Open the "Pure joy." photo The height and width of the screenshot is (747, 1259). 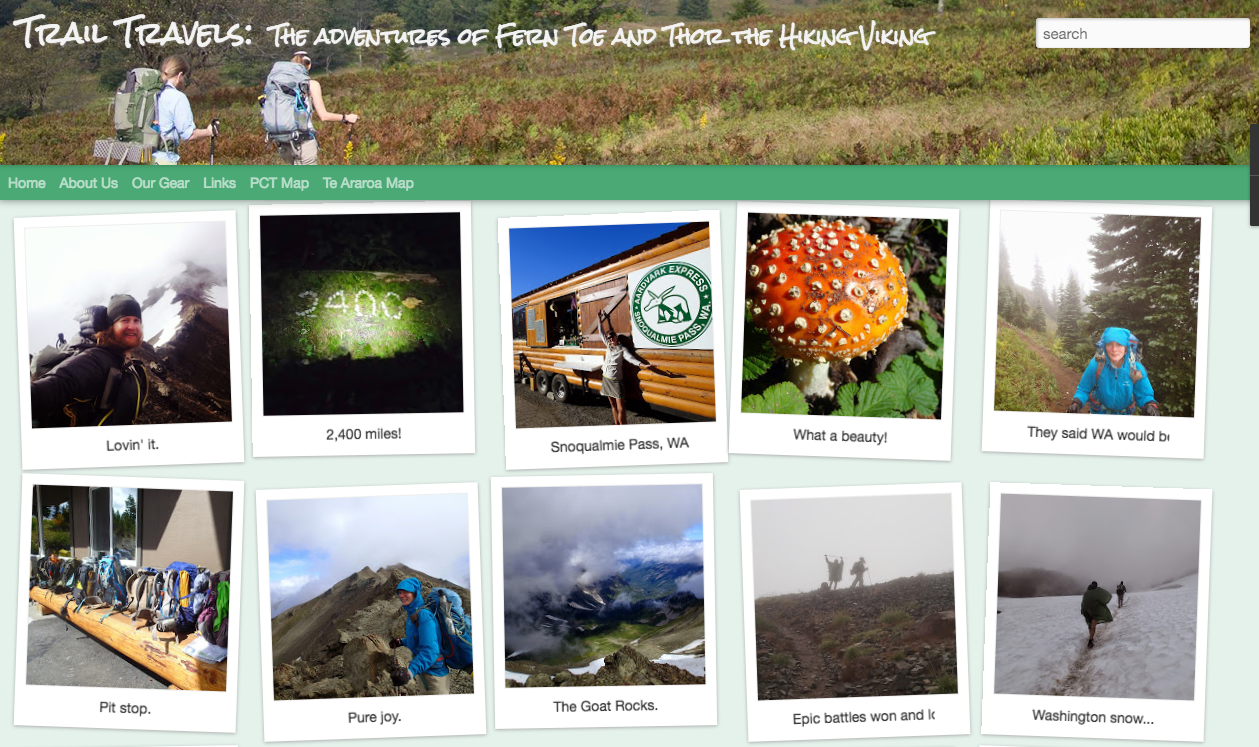(371, 596)
